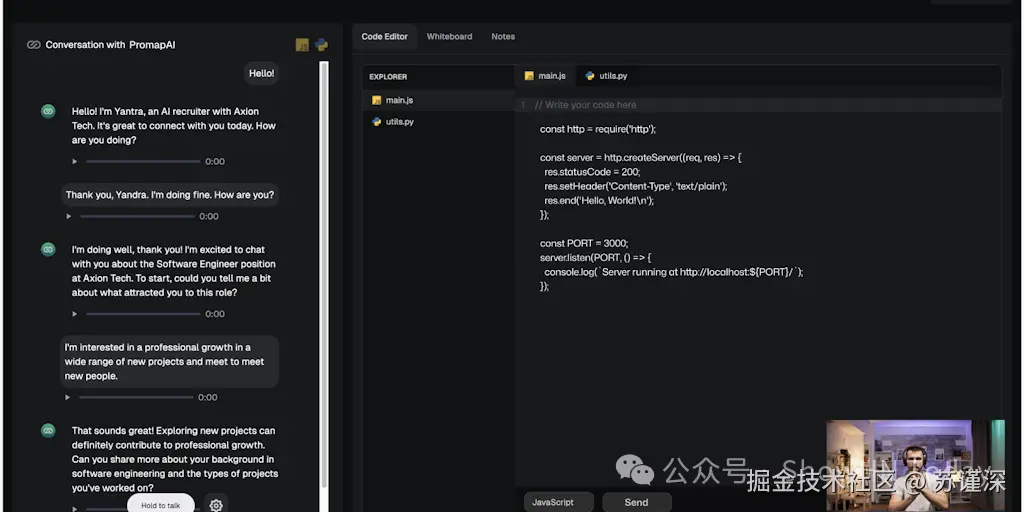Click the Send button
1024x512 pixels.
(637, 502)
